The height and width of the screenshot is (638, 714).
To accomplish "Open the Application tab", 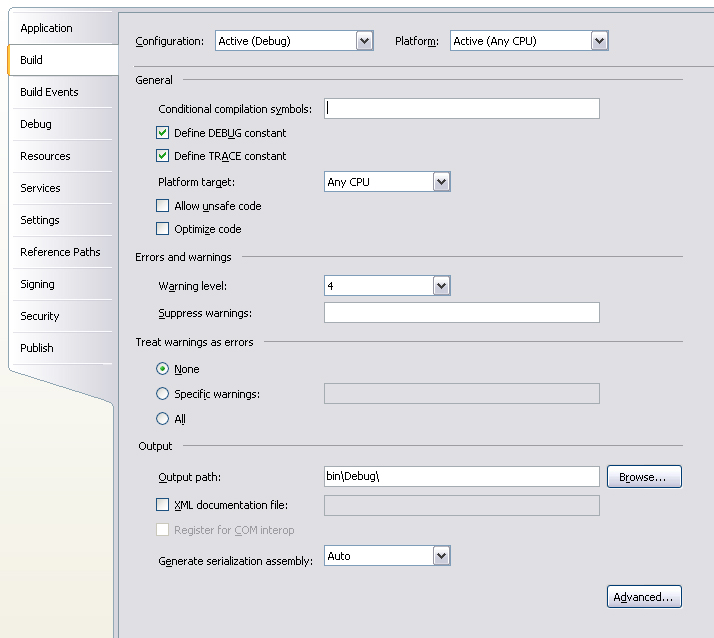I will [x=46, y=28].
